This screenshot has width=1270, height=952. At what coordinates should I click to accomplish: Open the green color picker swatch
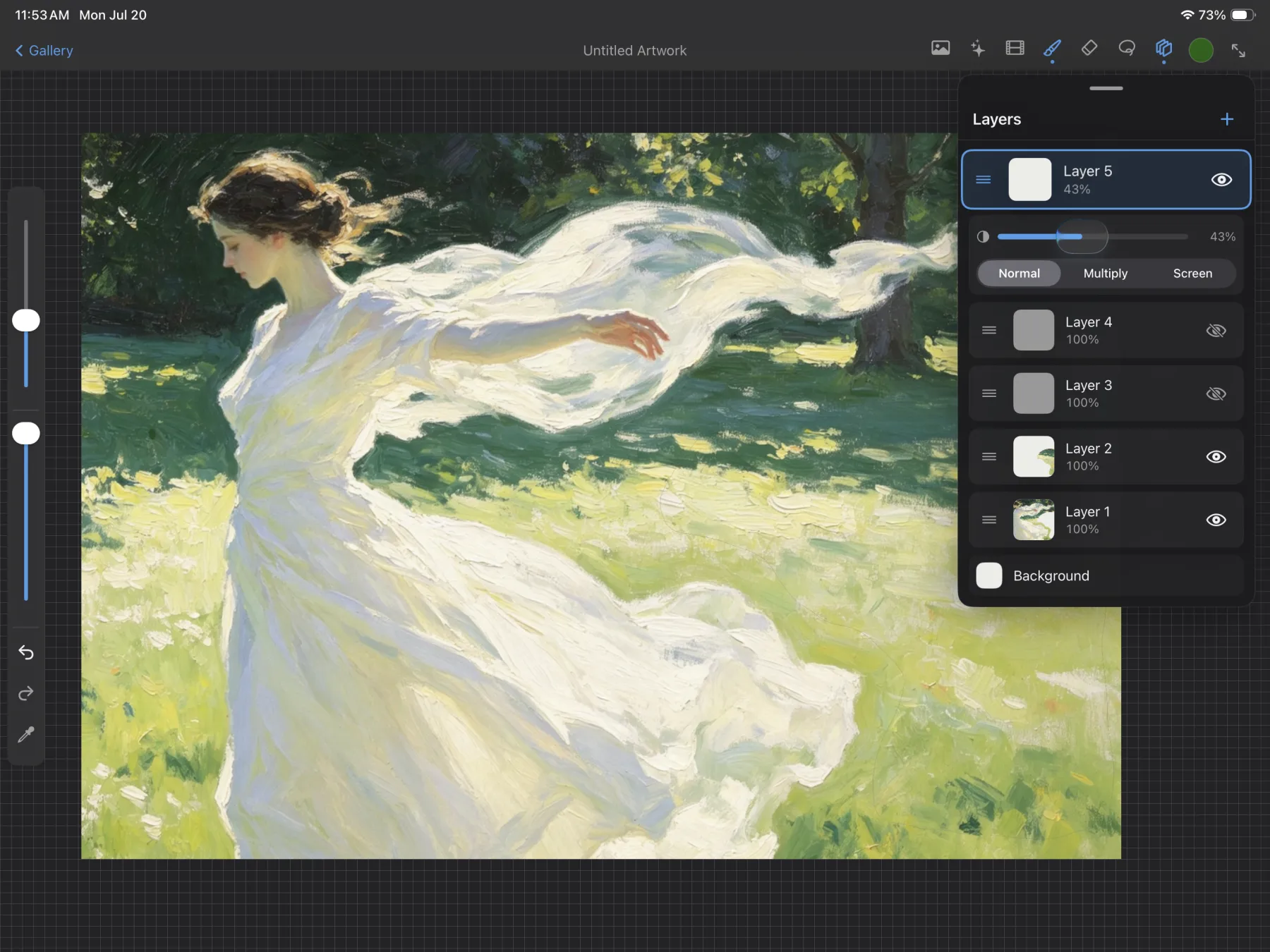point(1201,50)
